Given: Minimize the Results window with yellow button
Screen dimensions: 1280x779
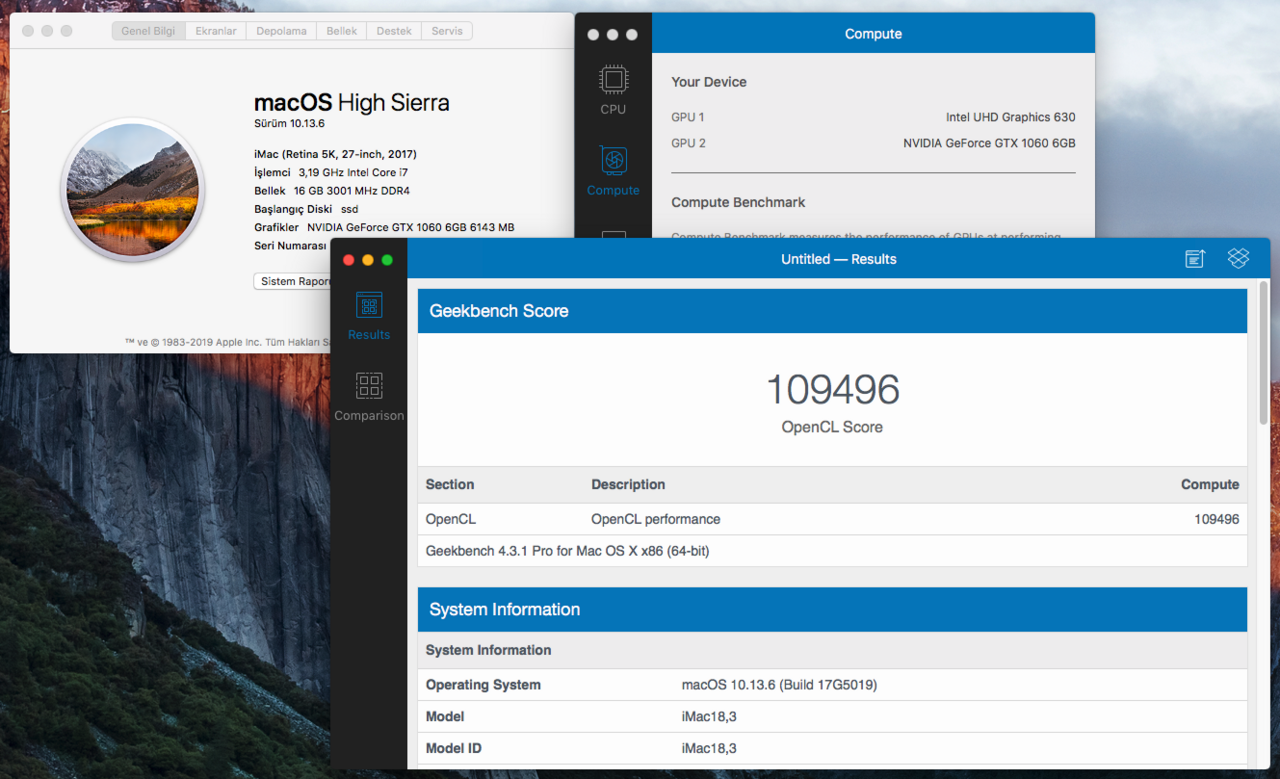Looking at the screenshot, I should point(368,260).
